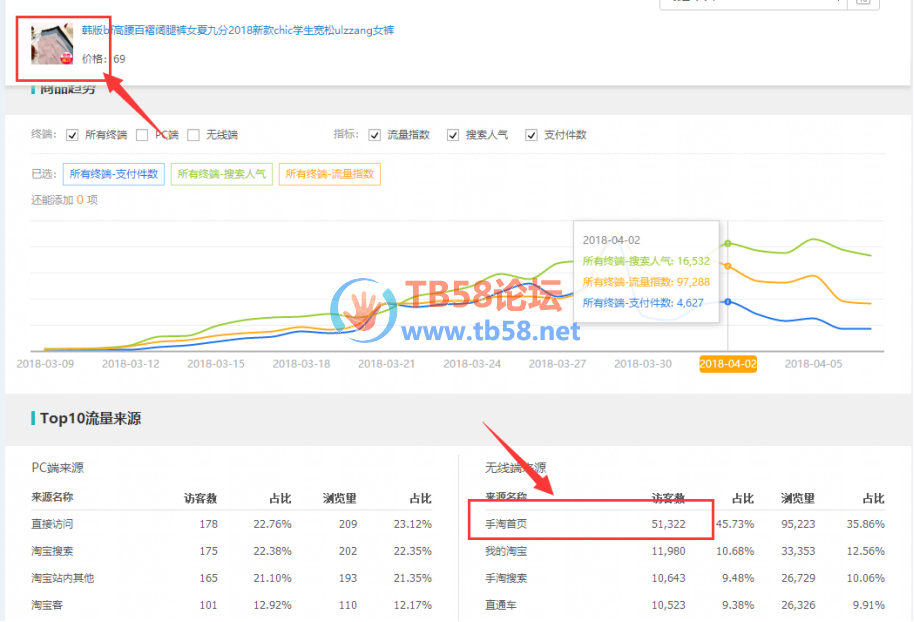914x622 pixels.
Task: Click the 22.76% share value
Action: (272, 524)
